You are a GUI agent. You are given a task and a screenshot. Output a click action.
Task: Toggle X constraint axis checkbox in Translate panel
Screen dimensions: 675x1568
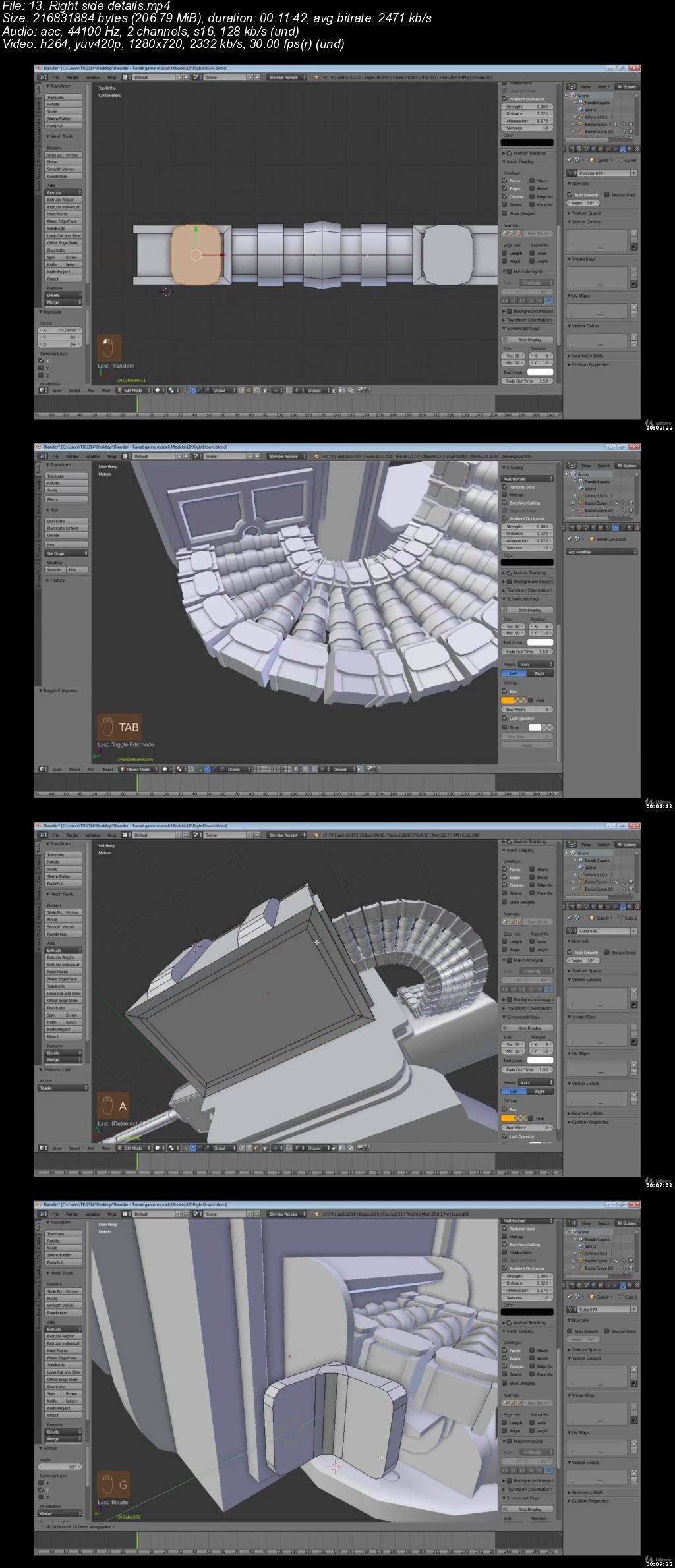[41, 360]
